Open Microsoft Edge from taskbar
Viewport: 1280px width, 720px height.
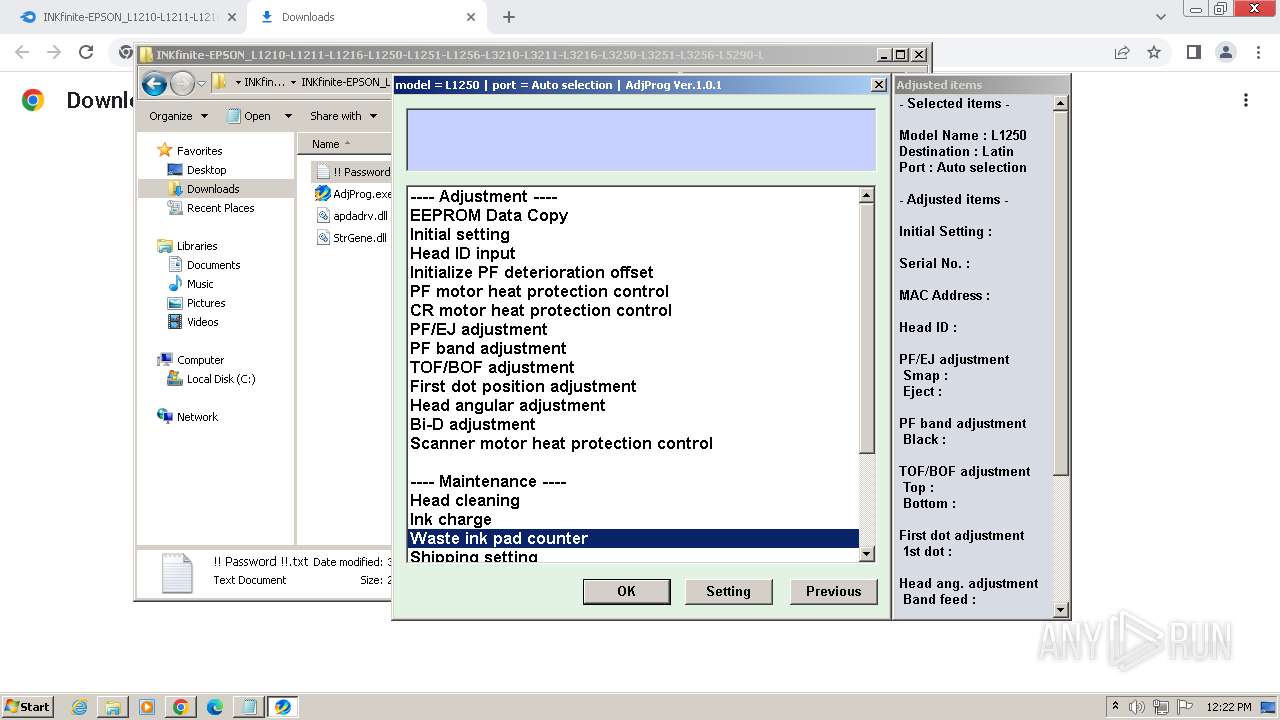click(215, 707)
